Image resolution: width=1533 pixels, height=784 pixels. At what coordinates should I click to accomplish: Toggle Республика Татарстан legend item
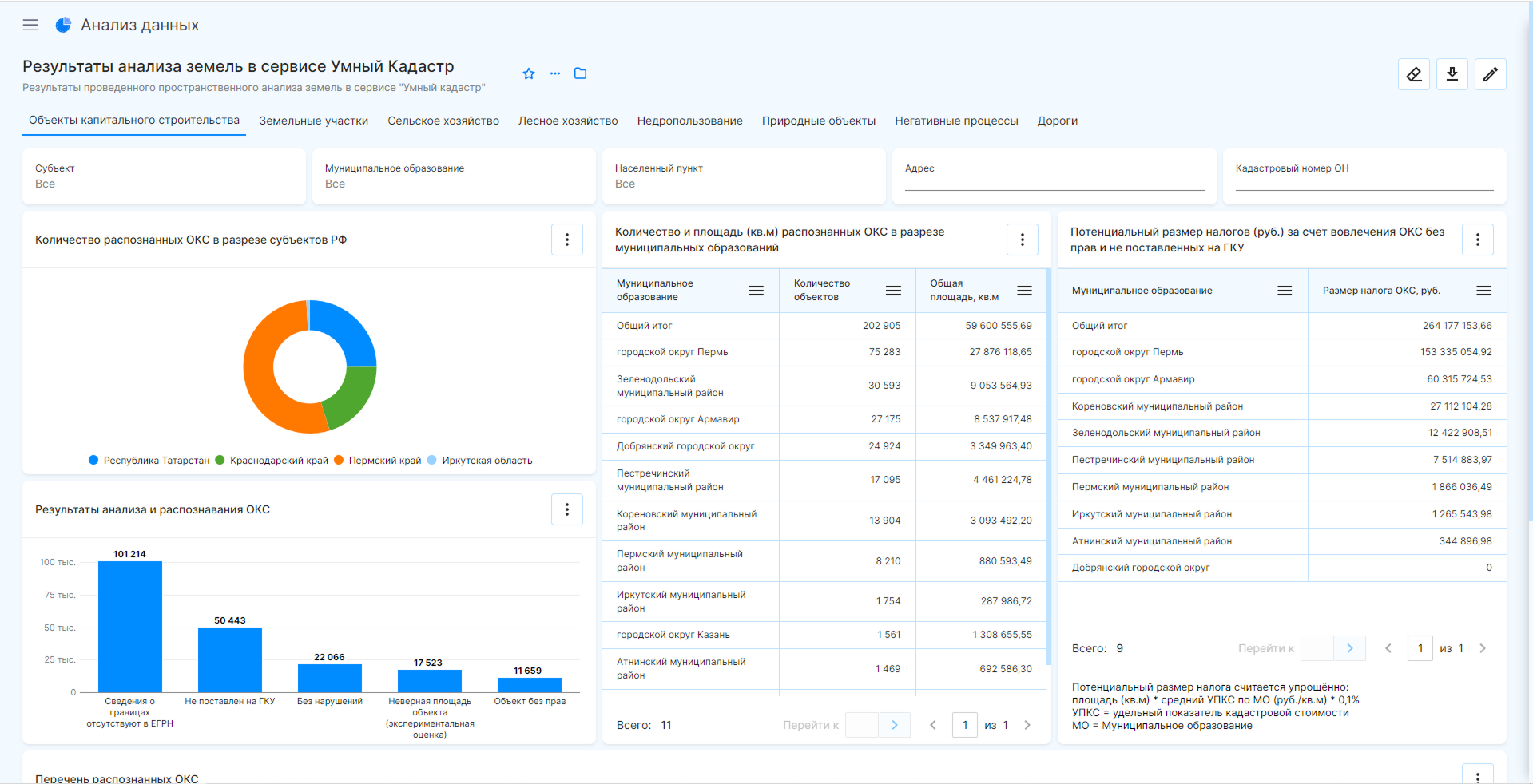point(149,461)
